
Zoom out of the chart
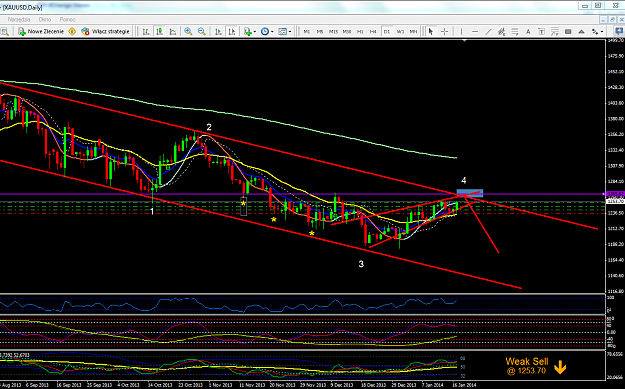tap(202, 31)
